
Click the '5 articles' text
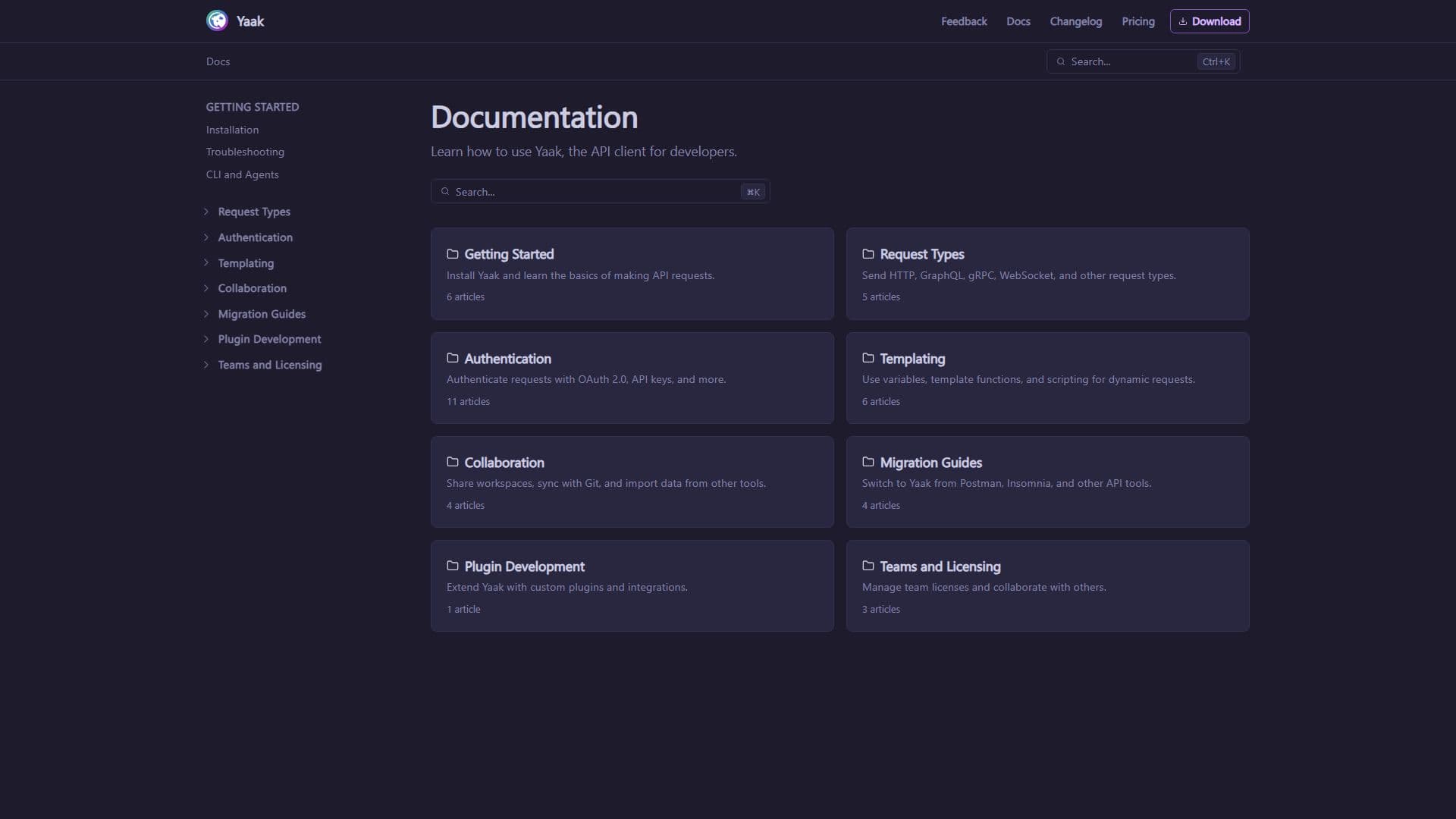point(881,297)
